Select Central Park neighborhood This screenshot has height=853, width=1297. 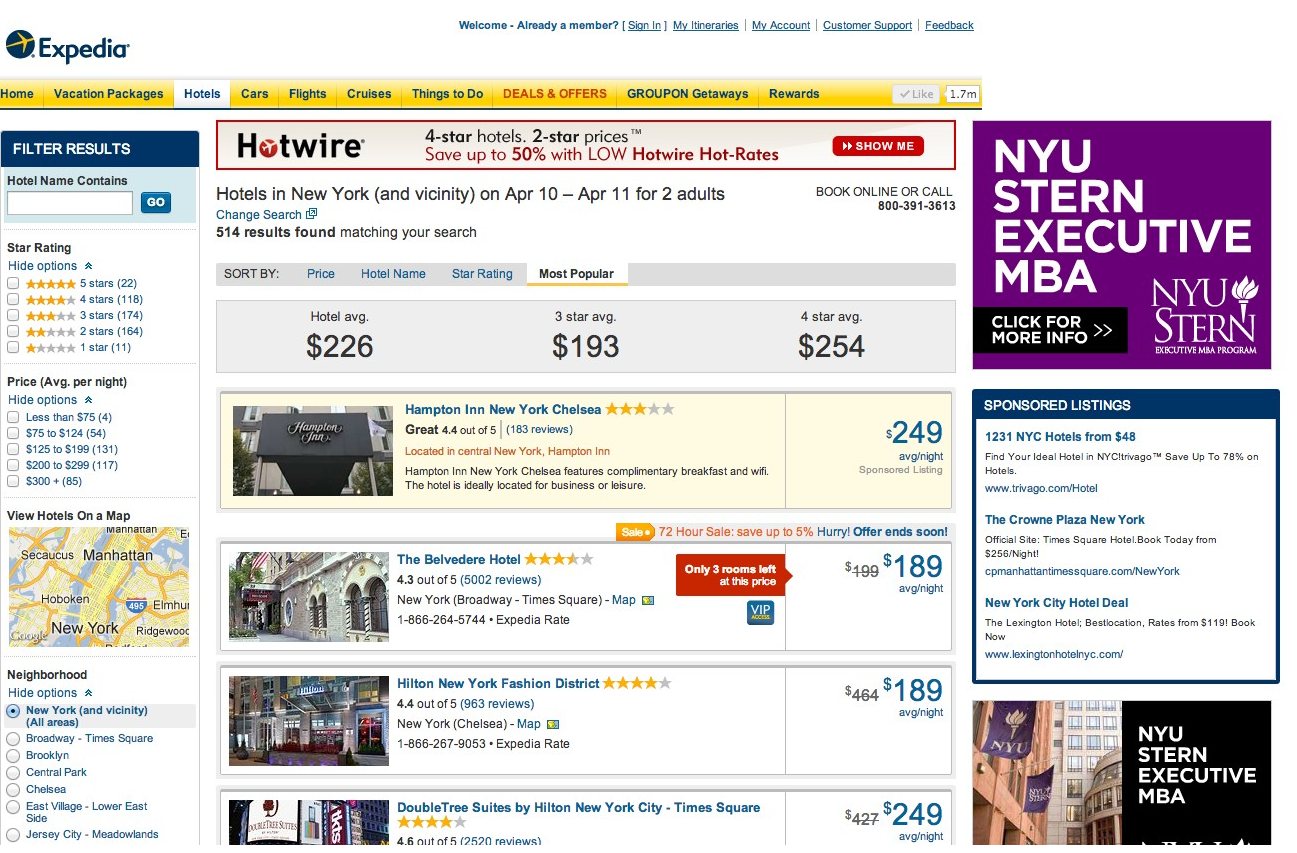[x=13, y=773]
